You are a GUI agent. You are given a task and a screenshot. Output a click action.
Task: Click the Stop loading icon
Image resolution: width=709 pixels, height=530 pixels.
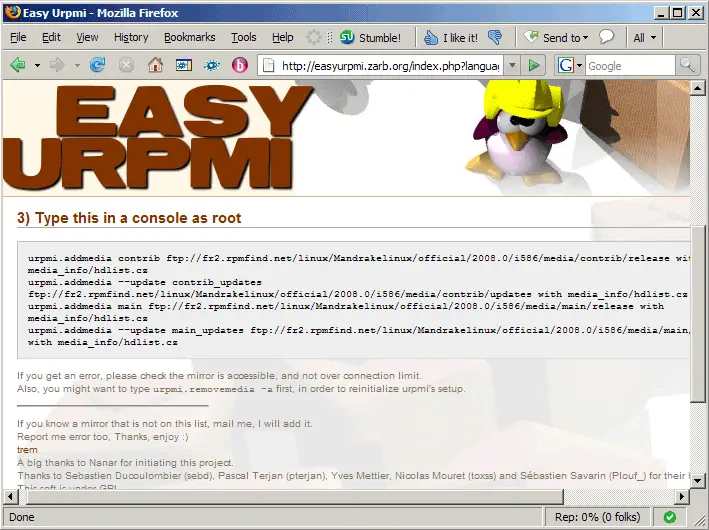coord(126,65)
